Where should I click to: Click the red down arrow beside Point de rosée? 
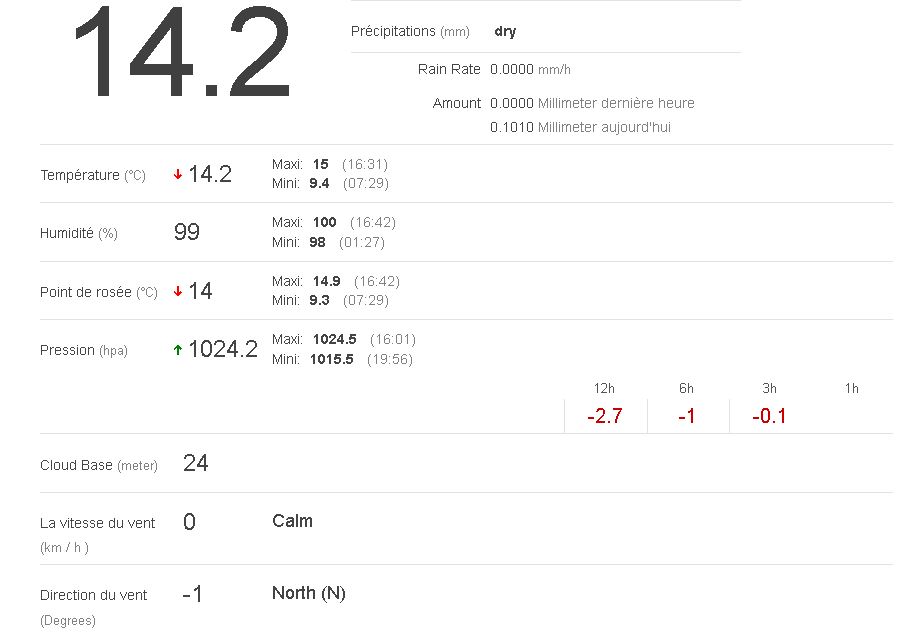[178, 291]
